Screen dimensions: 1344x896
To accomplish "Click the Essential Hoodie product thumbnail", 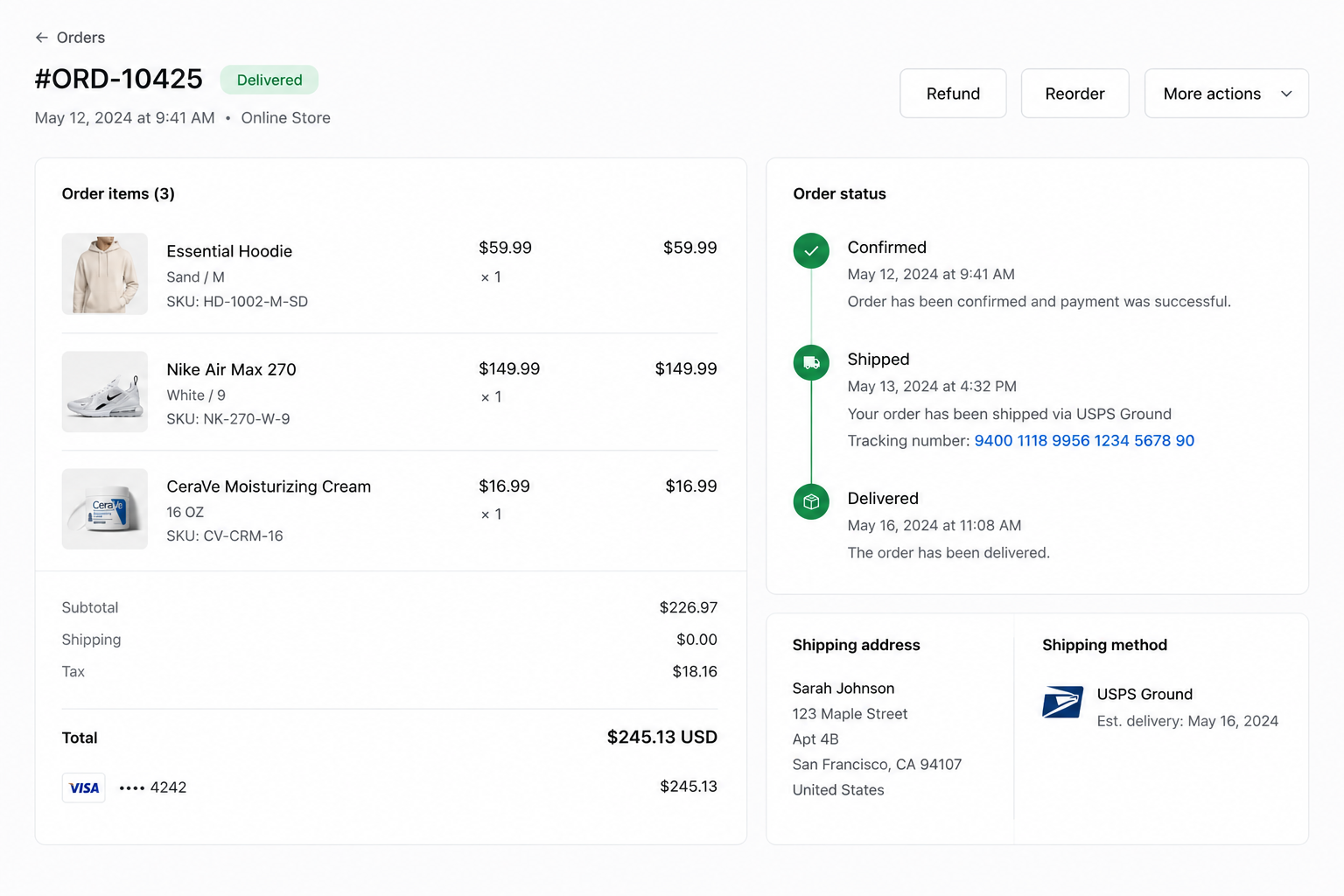I will click(105, 274).
